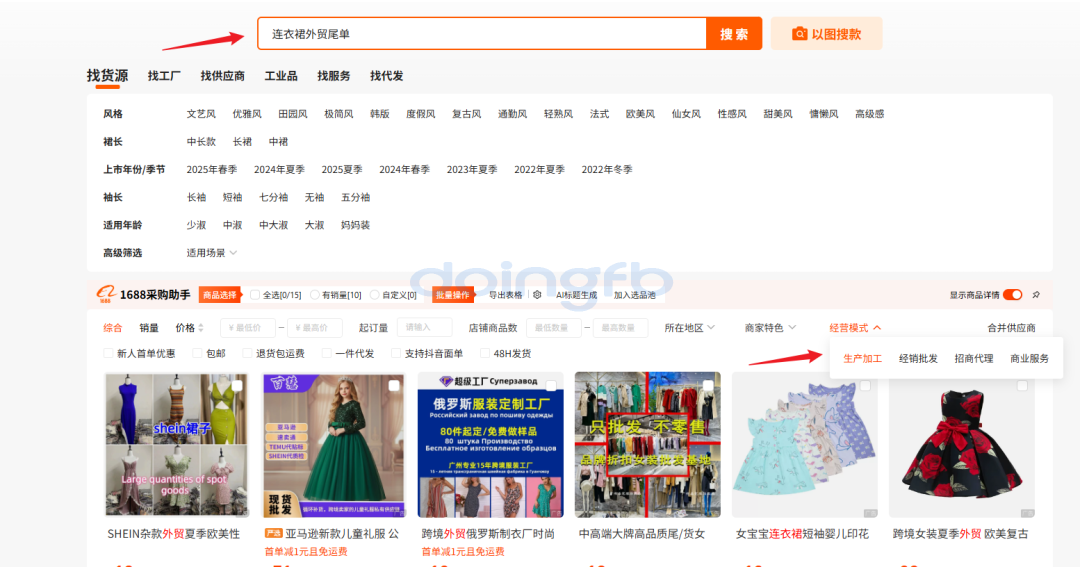Open the 商家特色 dropdown
1080x567 pixels.
pyautogui.click(x=770, y=328)
